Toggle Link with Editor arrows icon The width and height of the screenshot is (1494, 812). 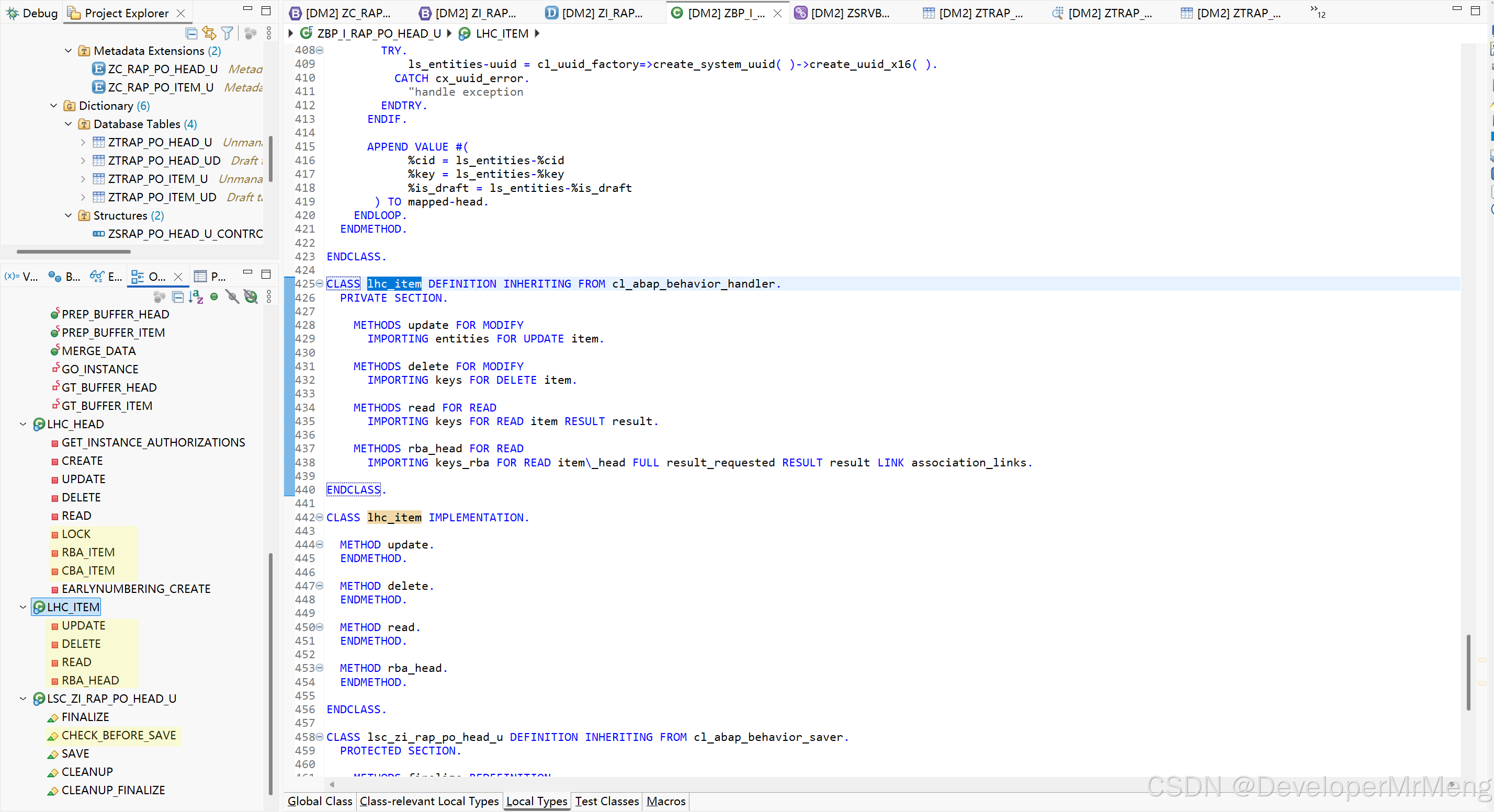tap(209, 33)
